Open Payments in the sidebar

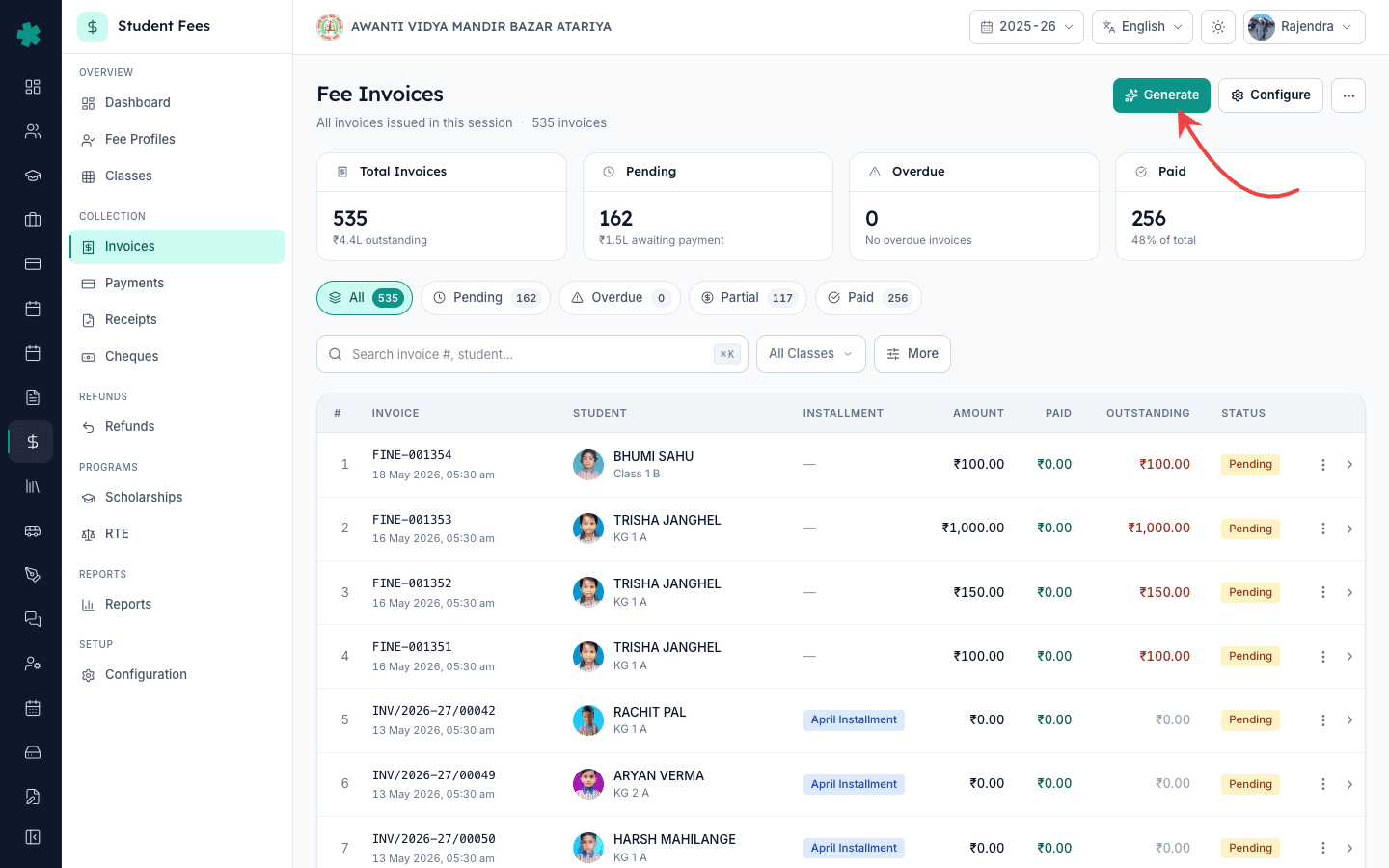(177, 284)
